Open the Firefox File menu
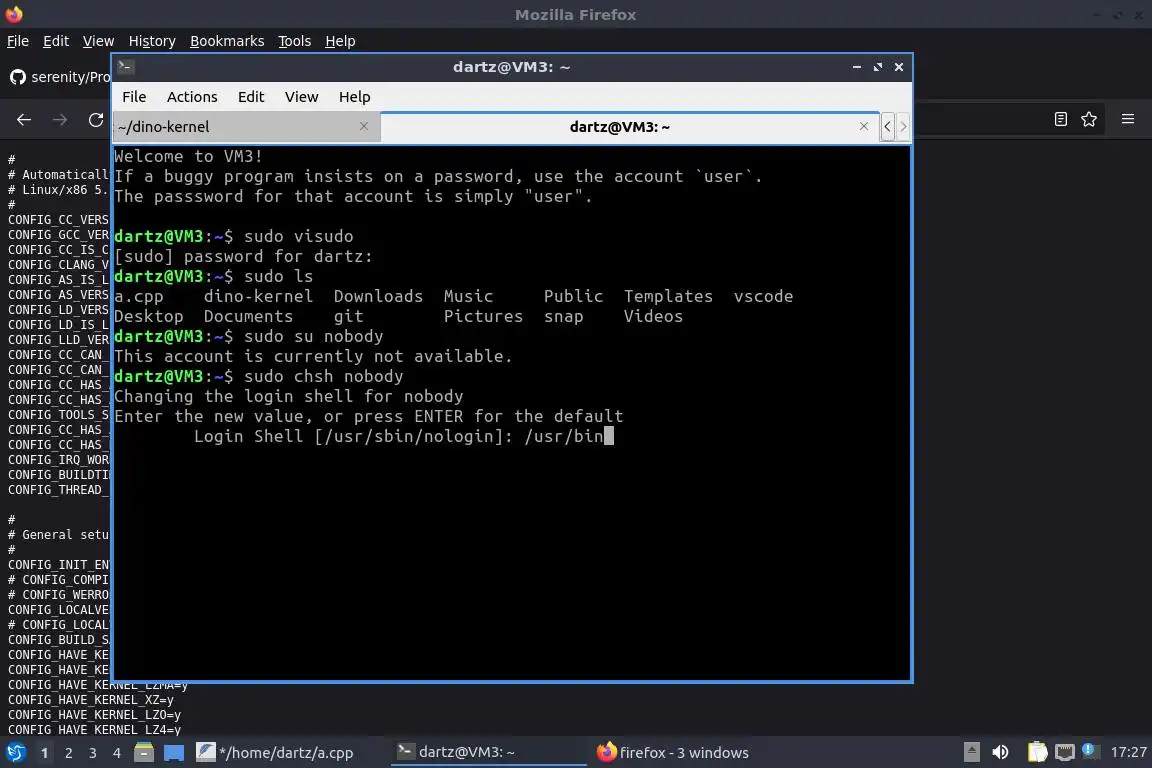 18,41
